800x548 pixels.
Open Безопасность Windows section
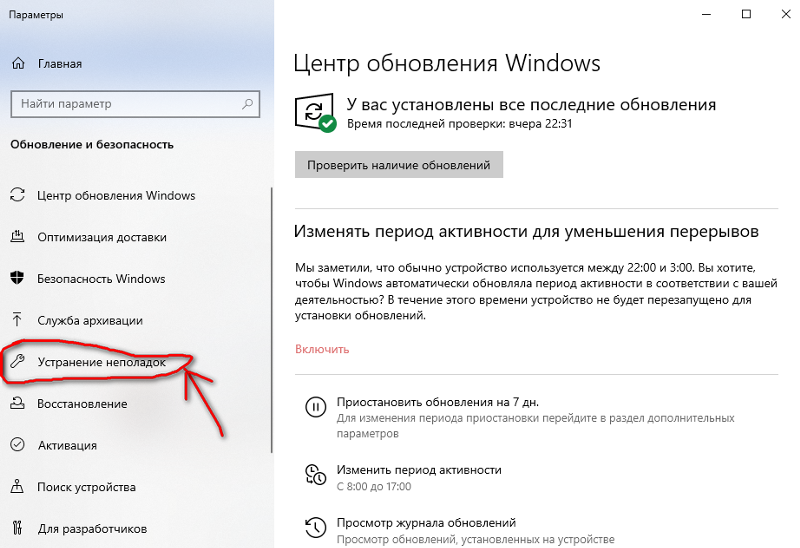click(101, 279)
